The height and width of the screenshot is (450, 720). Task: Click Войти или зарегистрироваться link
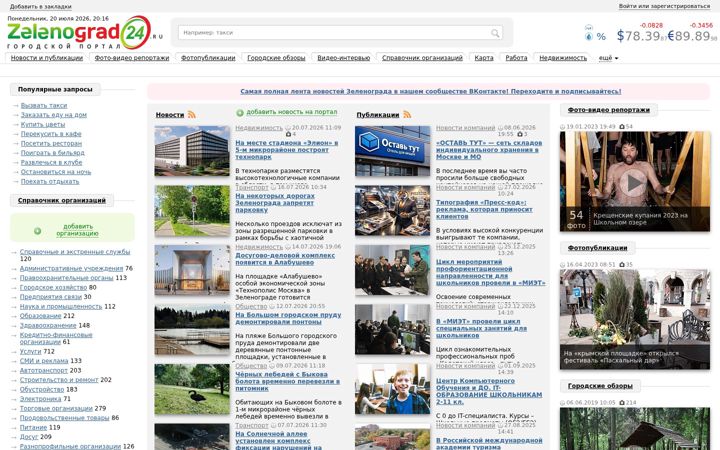coord(664,6)
